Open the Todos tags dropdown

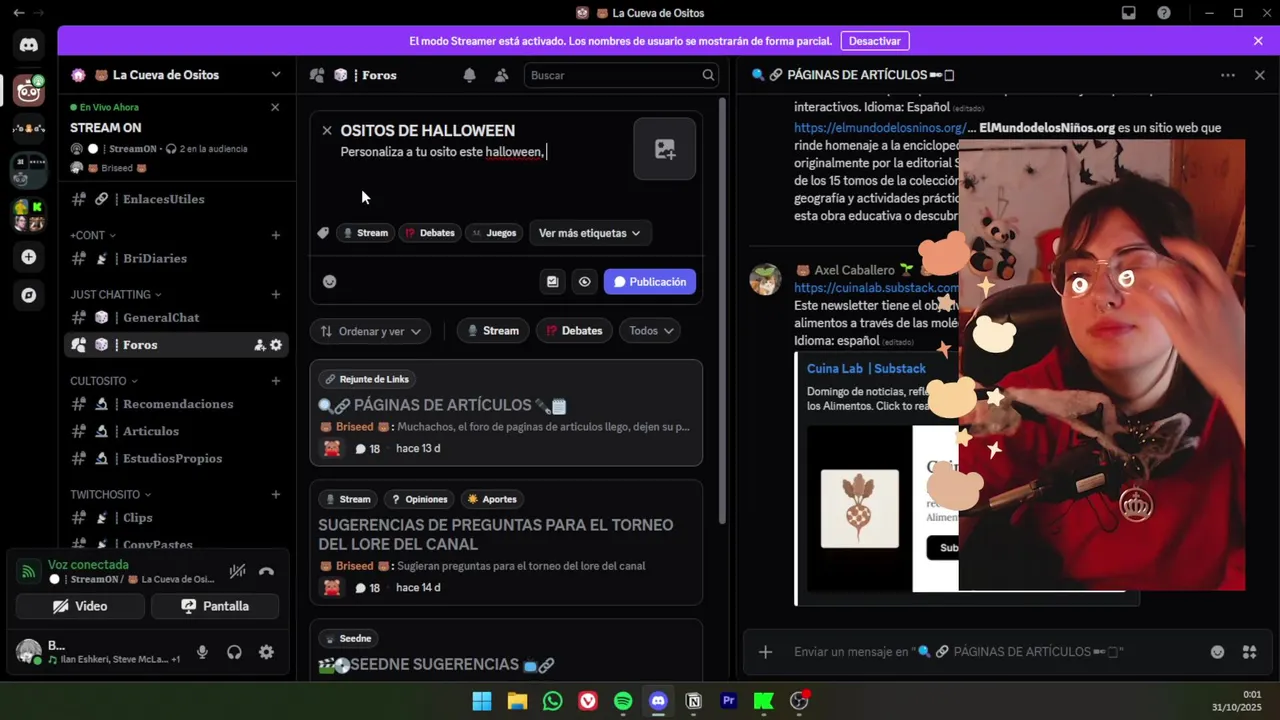(x=652, y=331)
